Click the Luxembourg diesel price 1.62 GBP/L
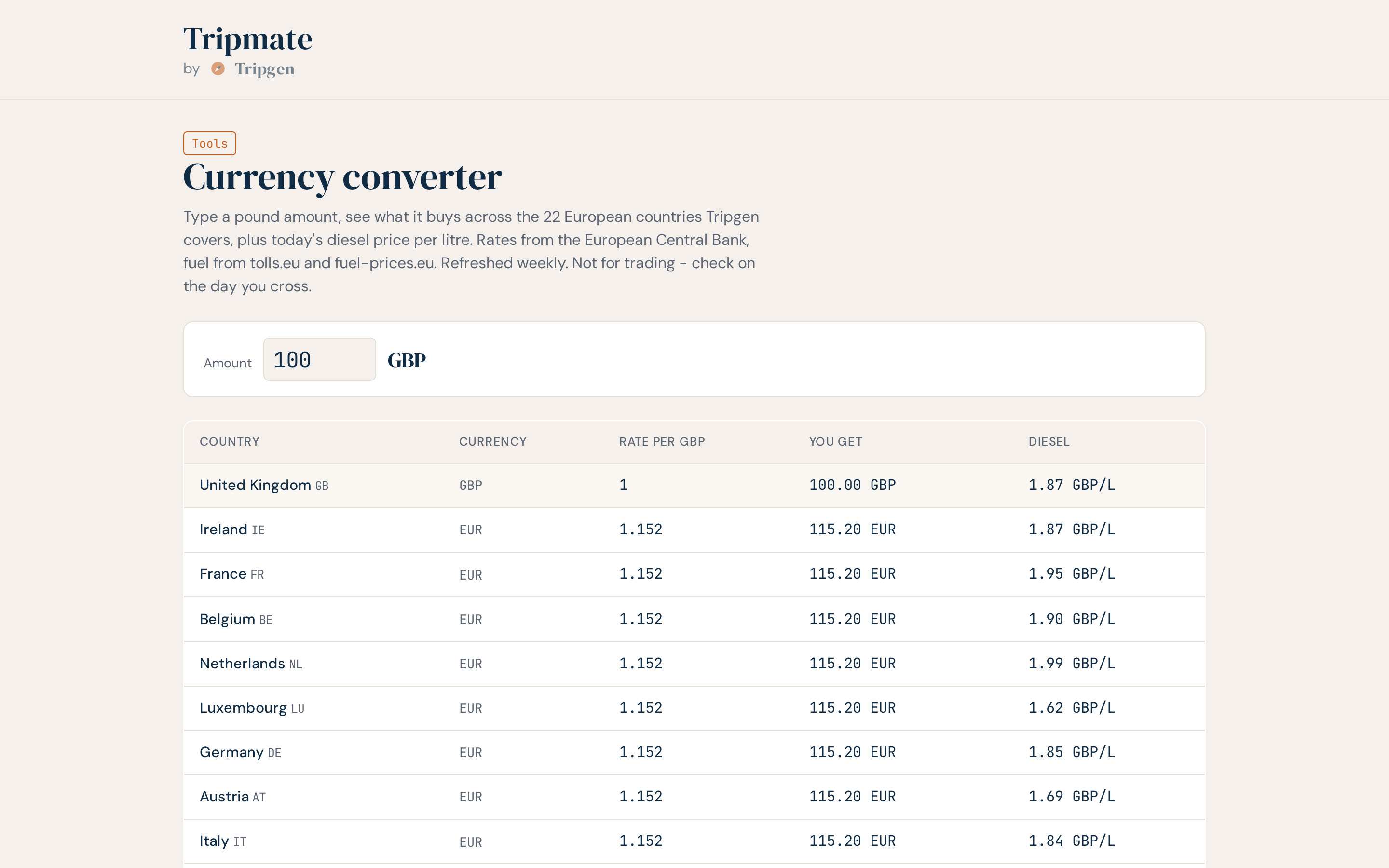This screenshot has width=1389, height=868. click(x=1072, y=708)
